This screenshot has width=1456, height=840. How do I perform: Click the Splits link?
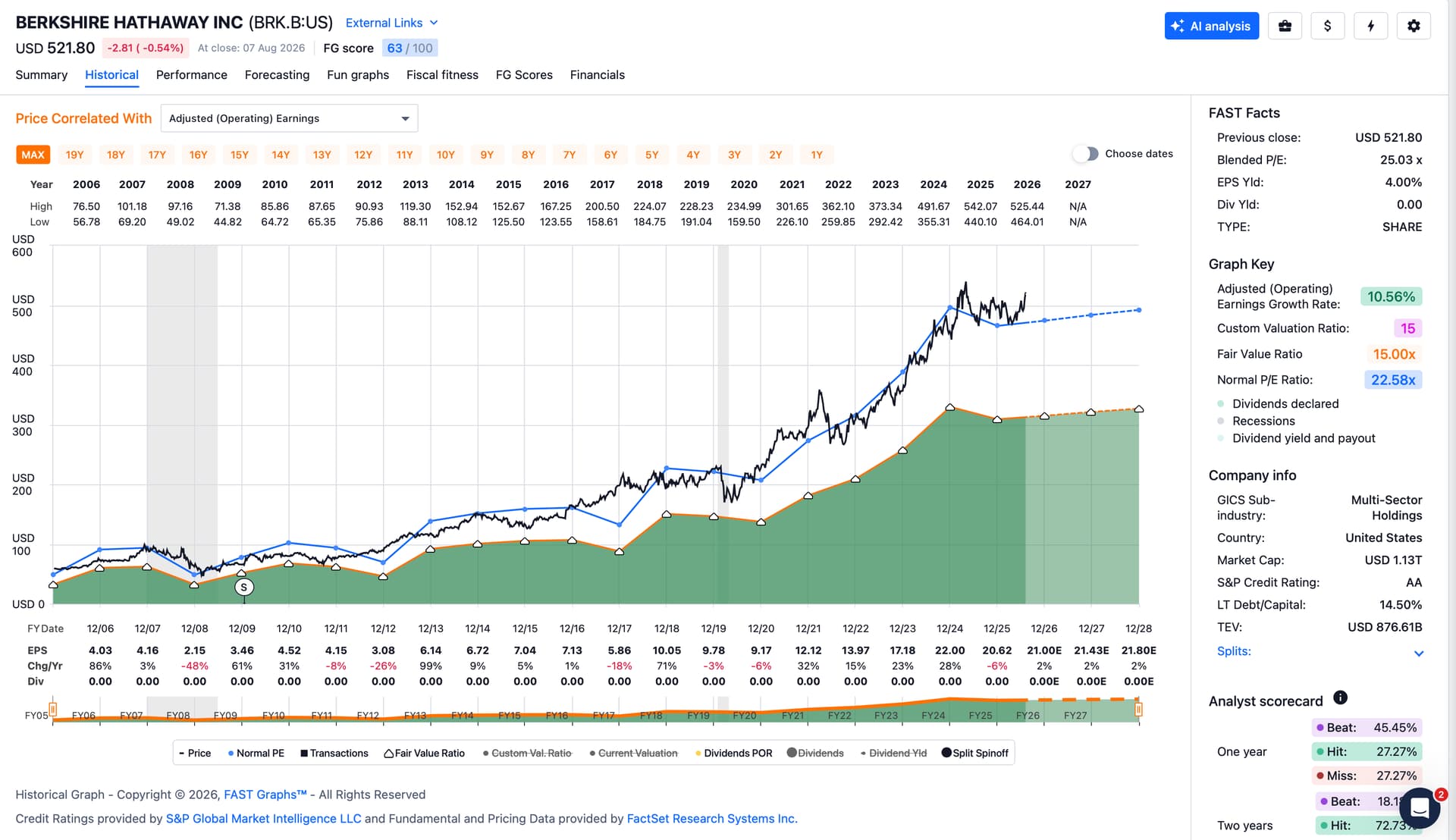click(x=1234, y=651)
